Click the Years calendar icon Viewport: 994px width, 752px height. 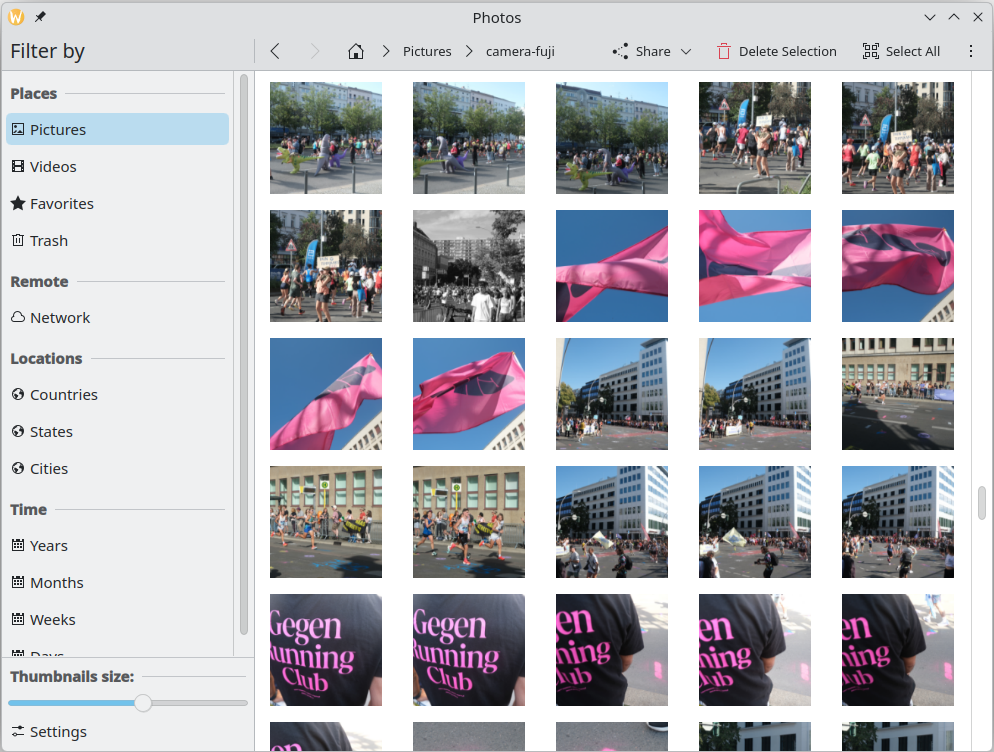tap(18, 545)
